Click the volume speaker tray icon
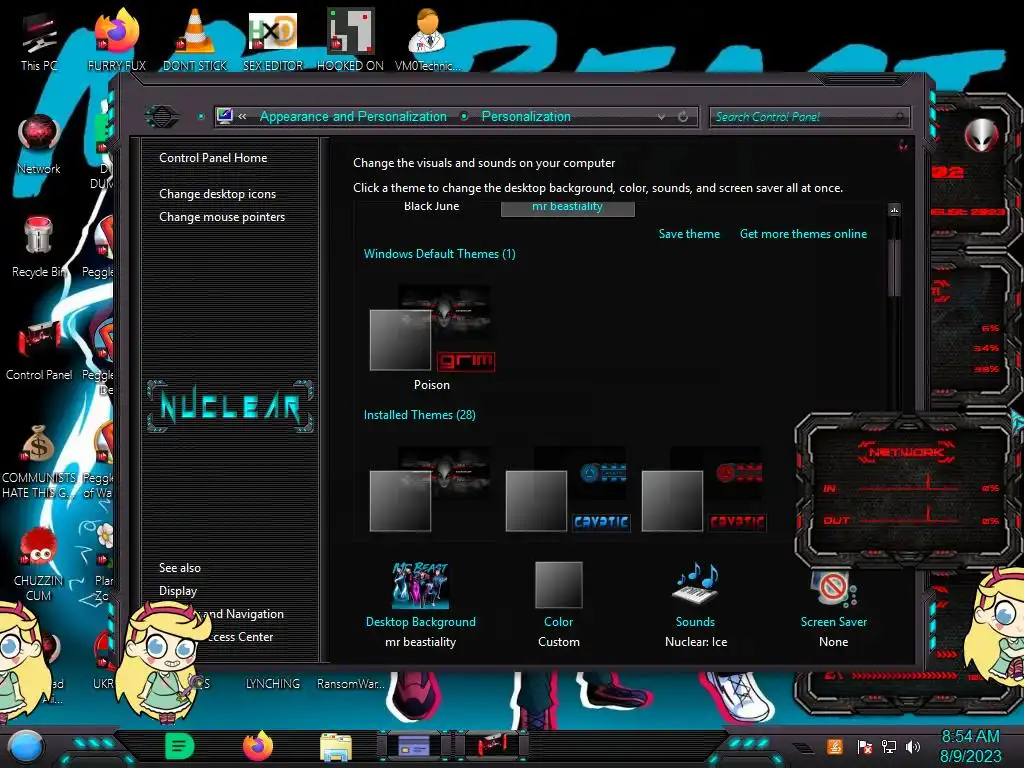 click(913, 746)
